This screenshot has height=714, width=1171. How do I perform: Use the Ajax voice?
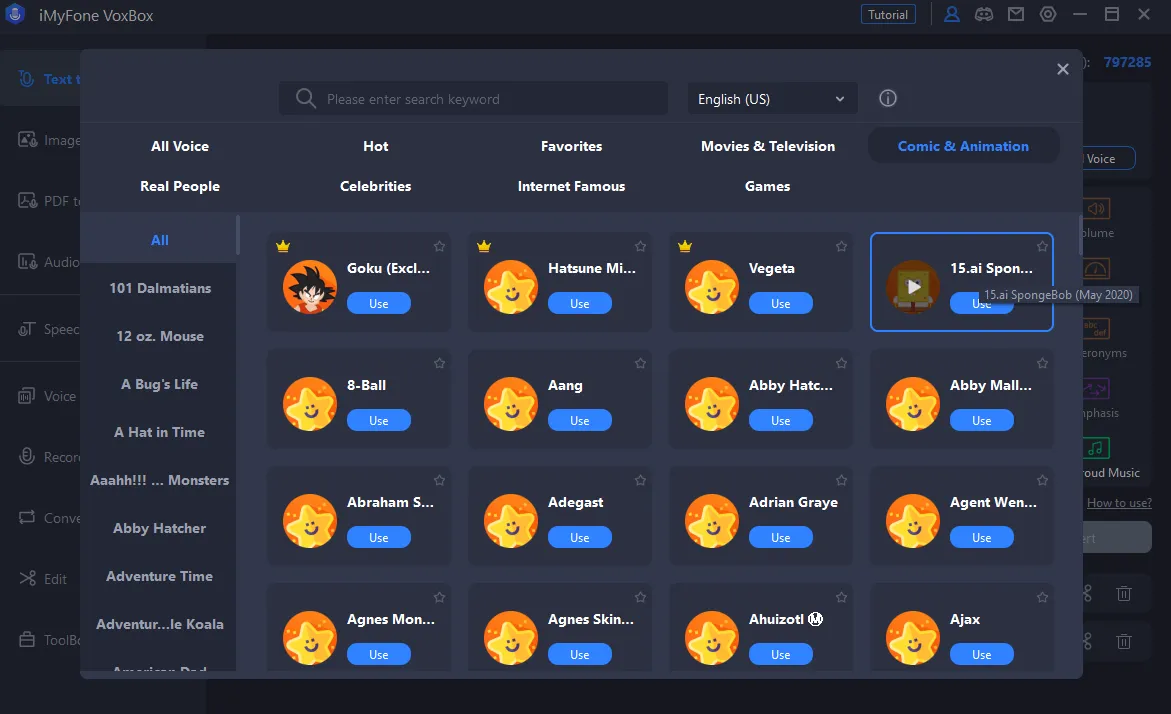tap(981, 654)
